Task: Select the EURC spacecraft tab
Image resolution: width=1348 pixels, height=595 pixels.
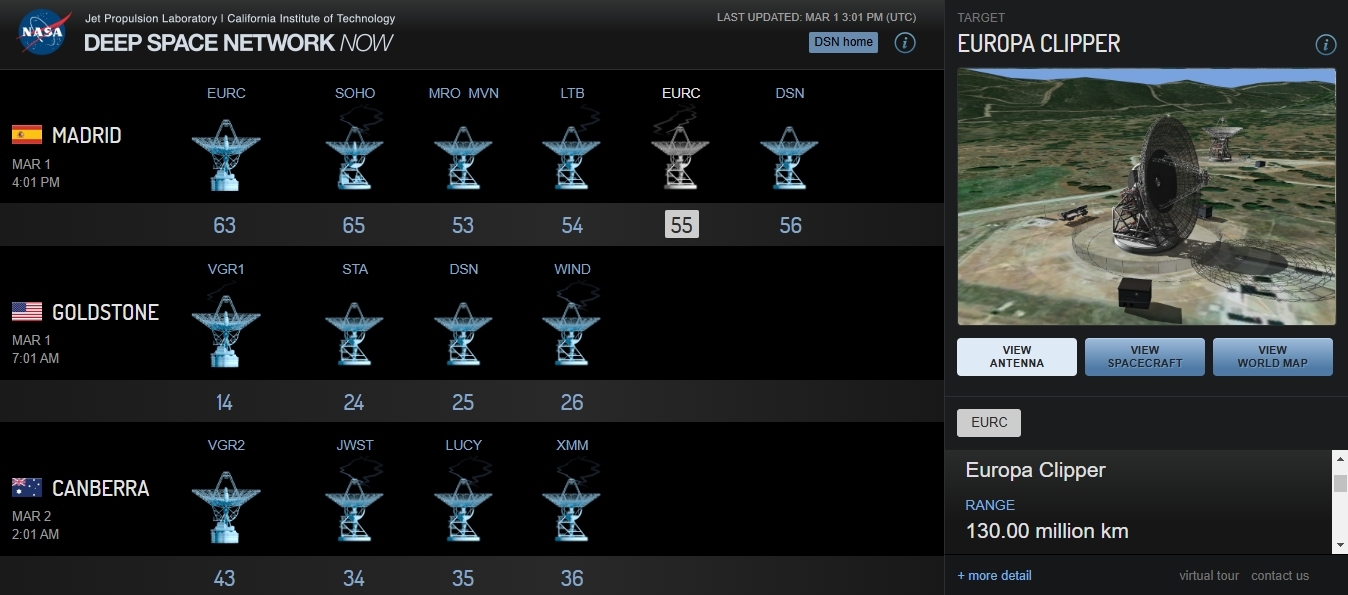Action: point(989,422)
